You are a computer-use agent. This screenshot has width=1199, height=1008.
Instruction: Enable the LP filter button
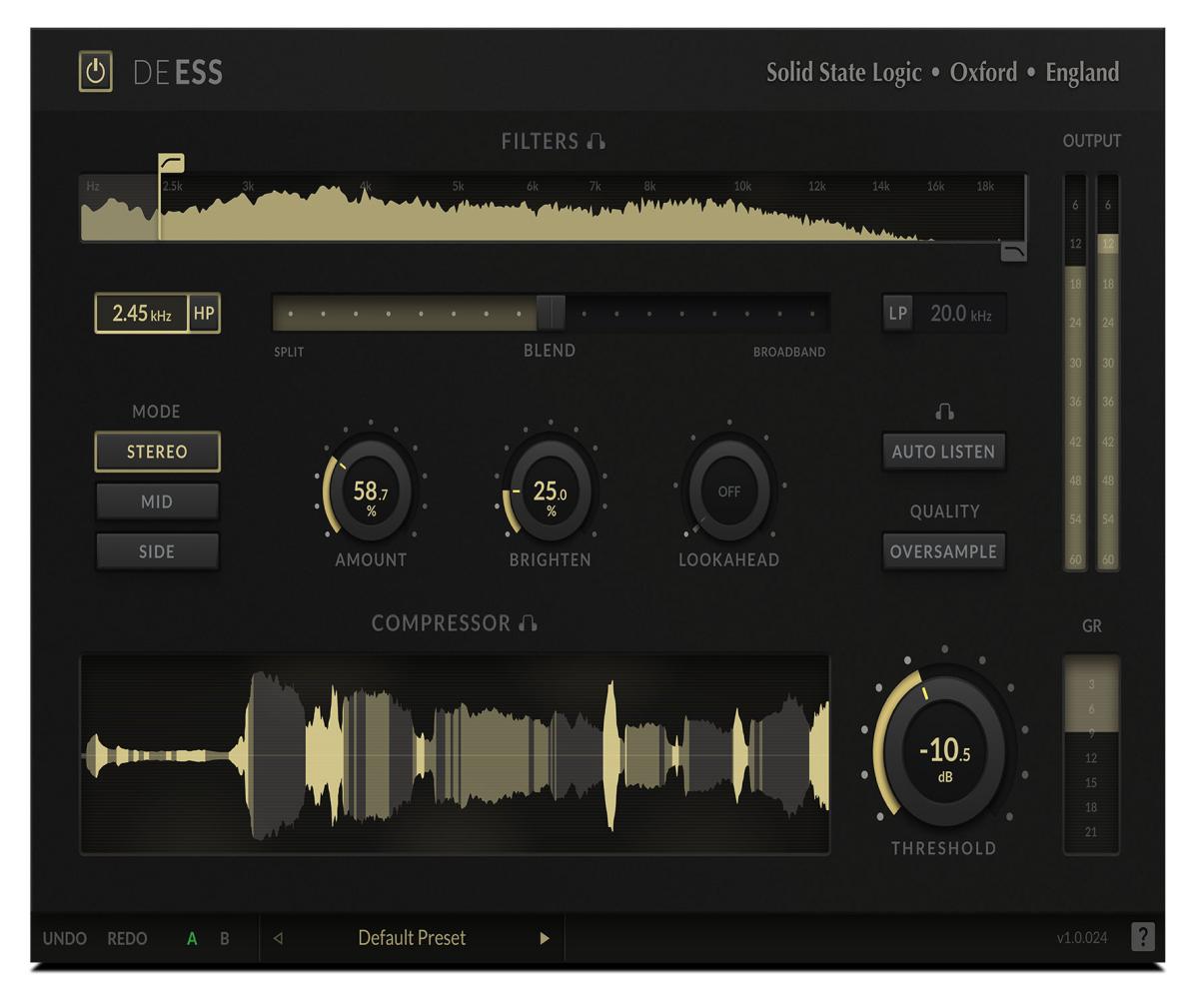coord(898,313)
